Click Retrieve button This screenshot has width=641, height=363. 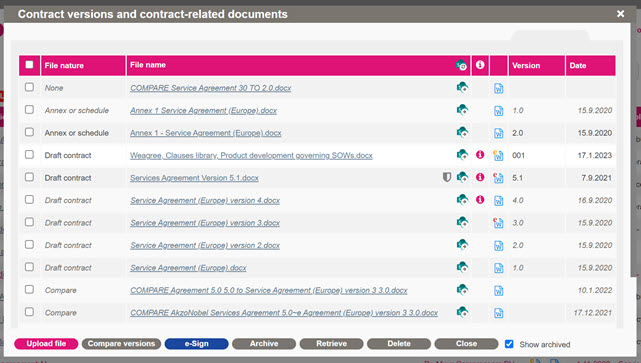(x=332, y=344)
